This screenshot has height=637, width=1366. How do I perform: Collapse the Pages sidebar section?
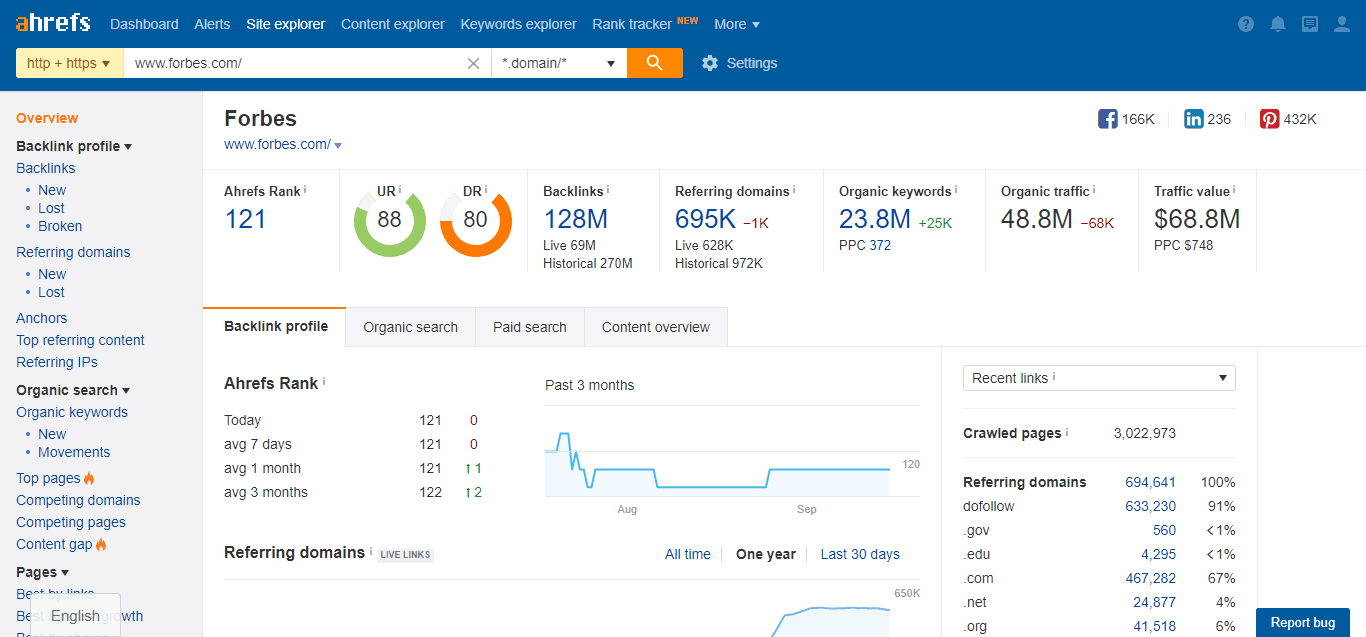(x=42, y=572)
